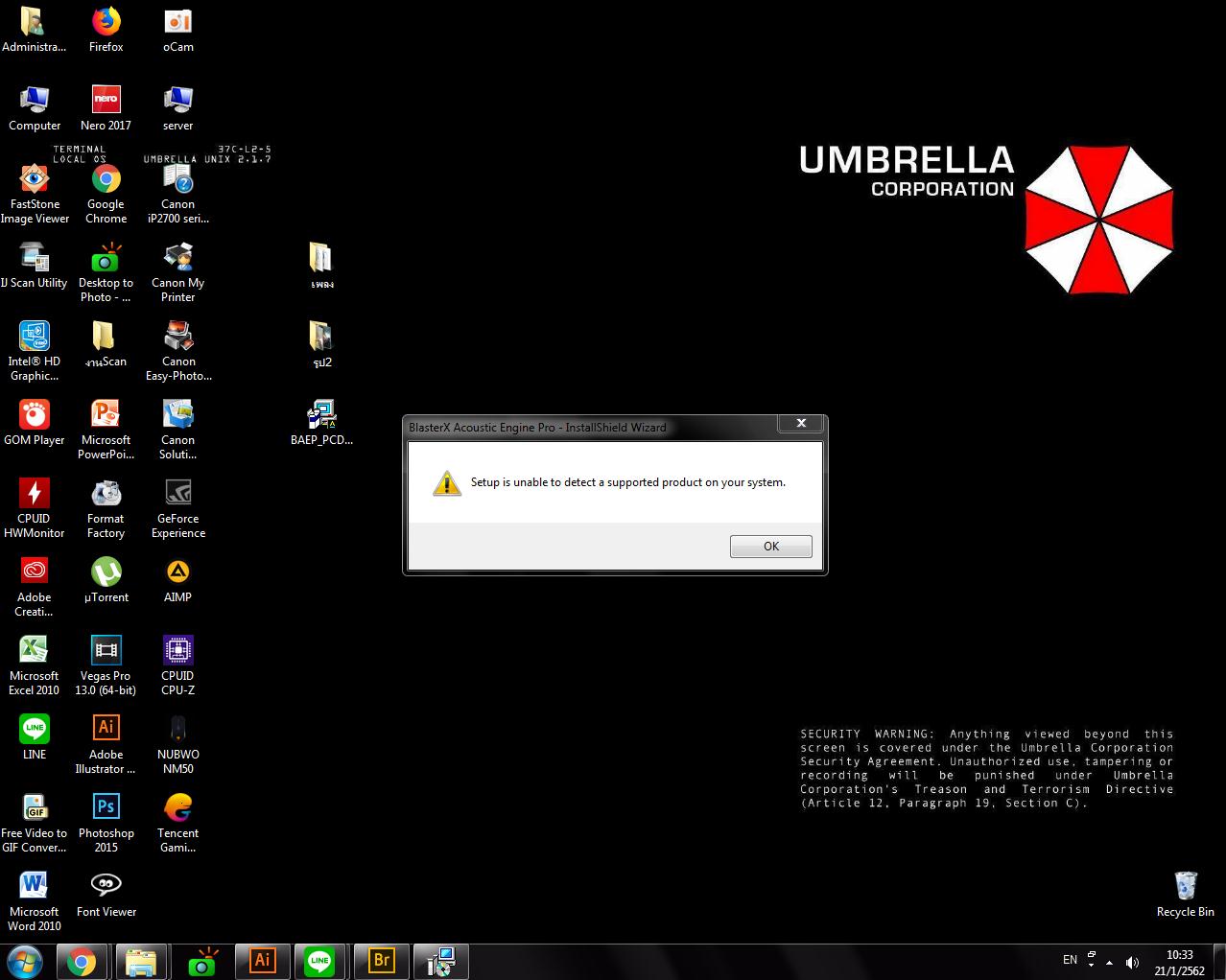
Task: Select the lower picture folder in the middle column
Action: pyautogui.click(x=322, y=345)
